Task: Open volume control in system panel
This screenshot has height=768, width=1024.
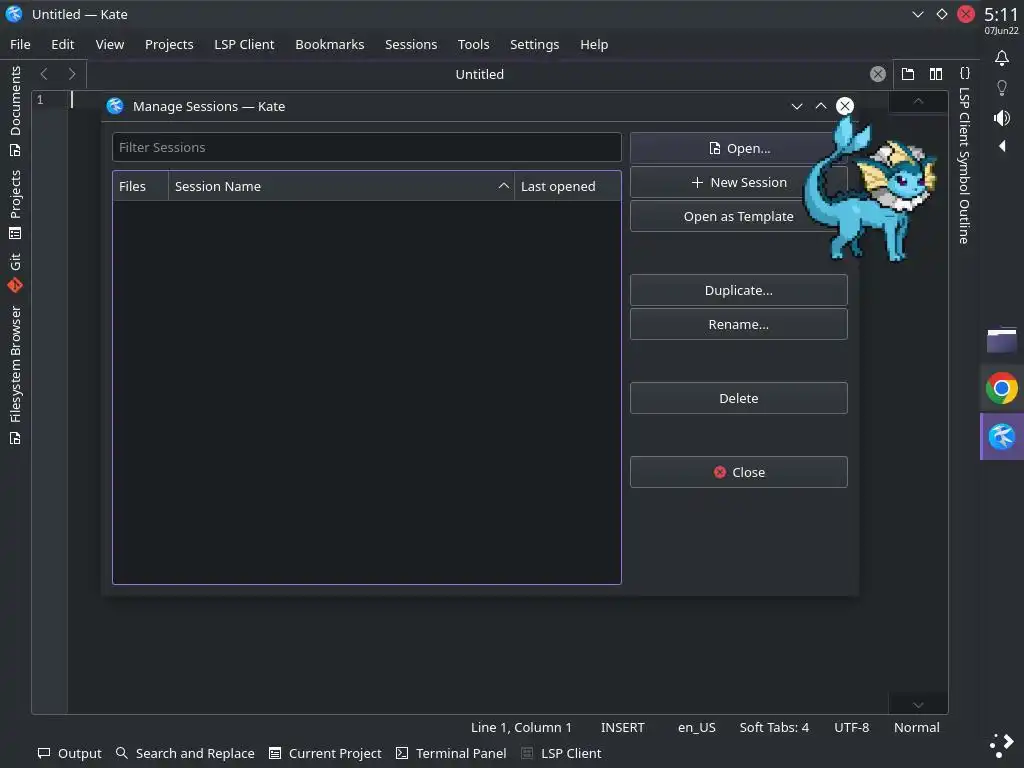Action: [x=1002, y=118]
